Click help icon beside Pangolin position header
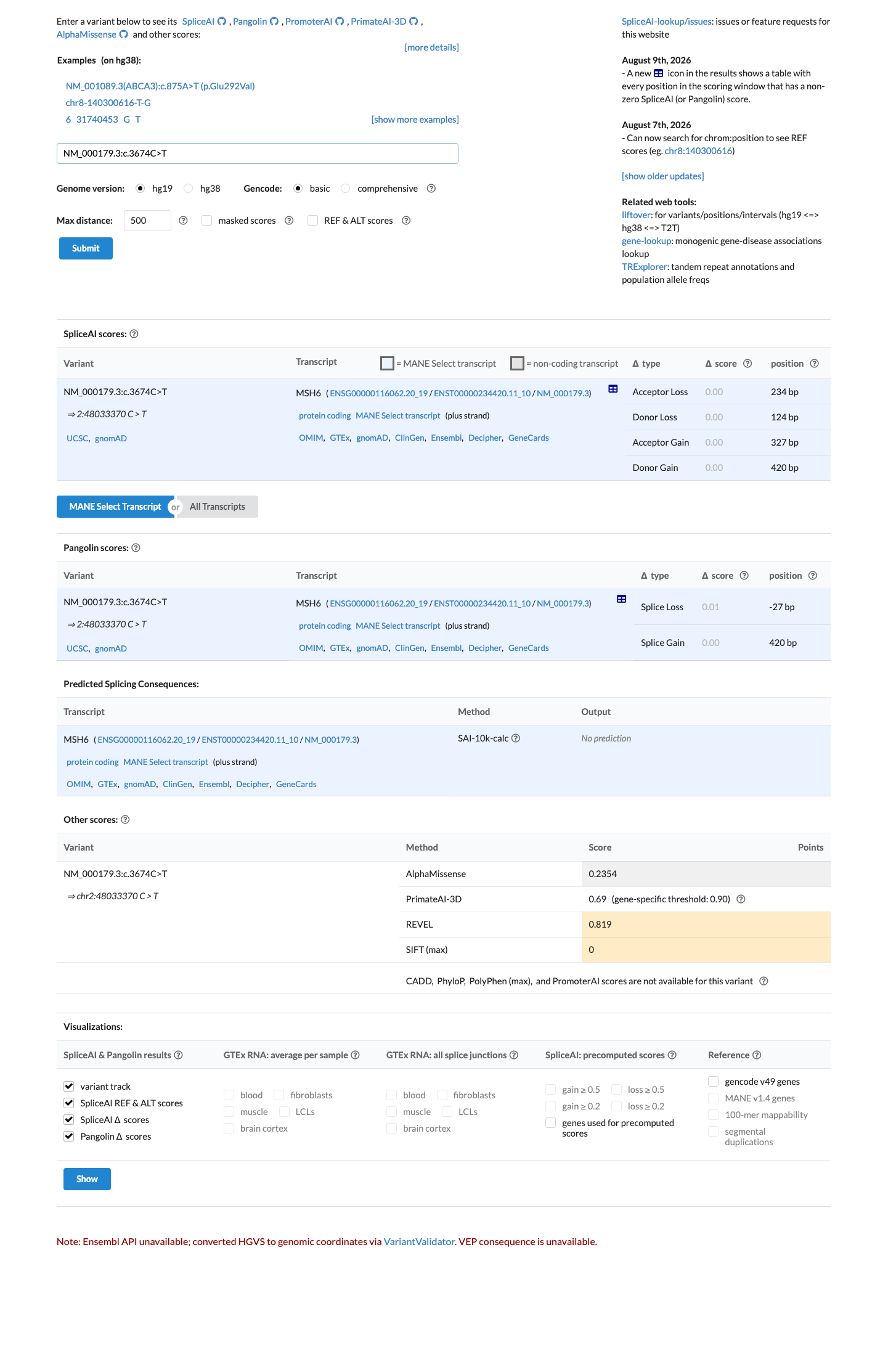This screenshot has height=1356, width=896. (813, 576)
